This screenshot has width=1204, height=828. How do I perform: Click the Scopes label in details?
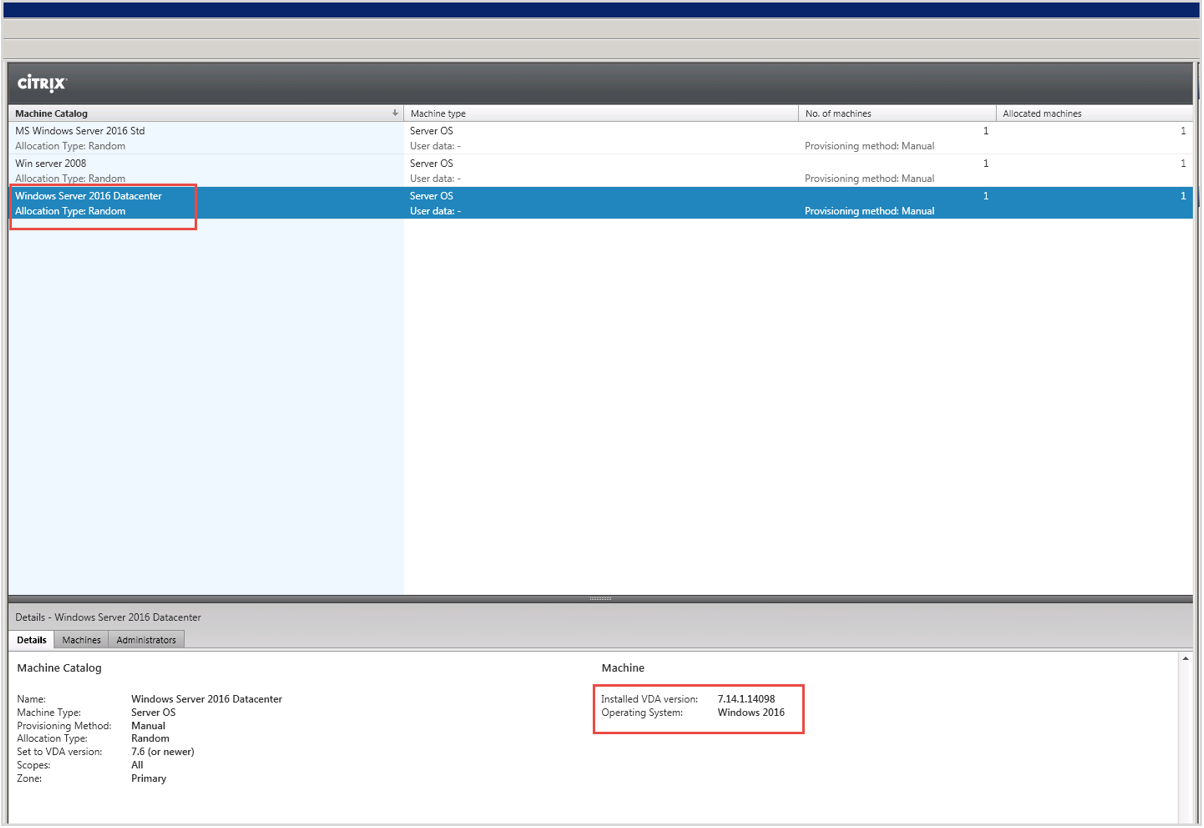33,765
